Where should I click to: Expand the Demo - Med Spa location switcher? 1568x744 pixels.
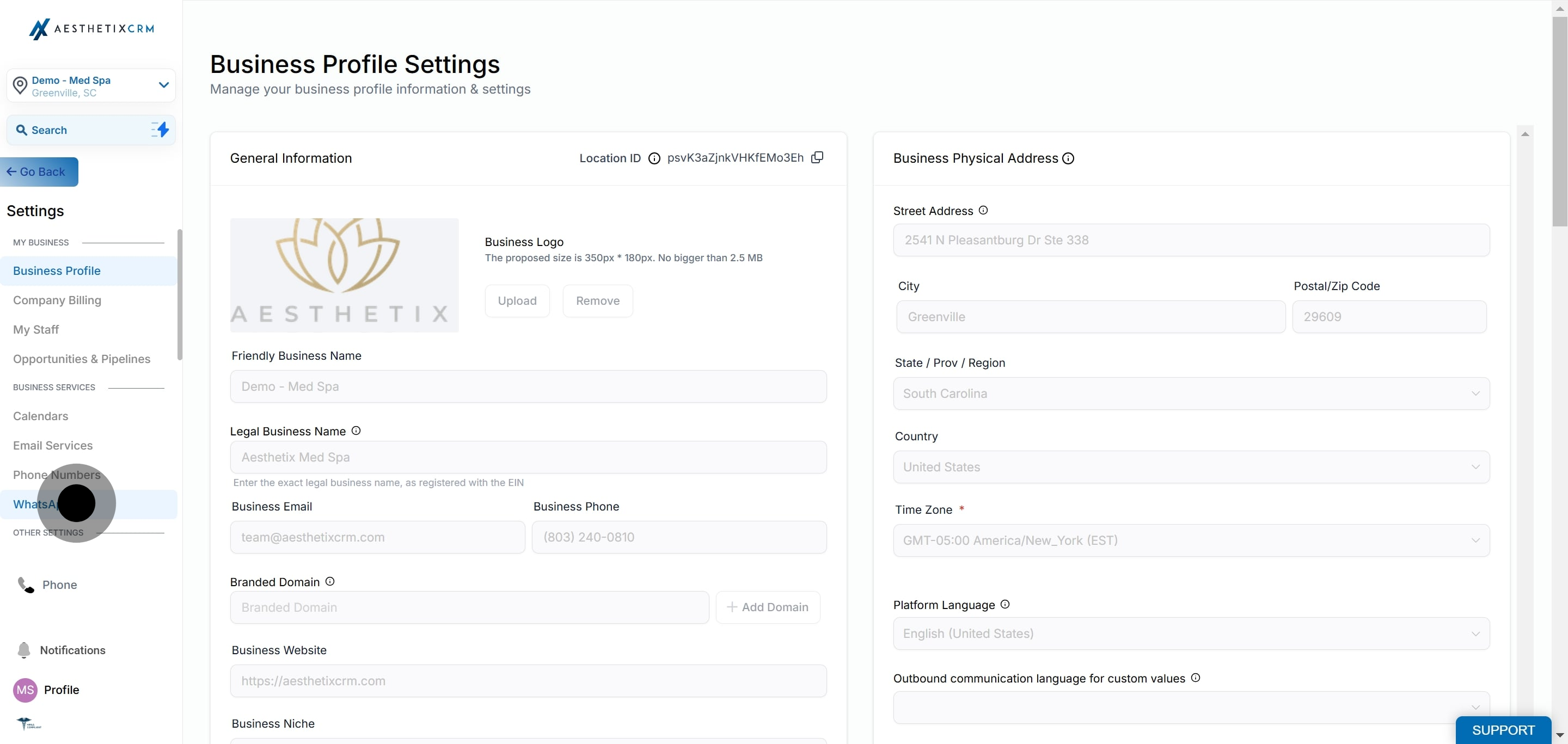point(91,86)
